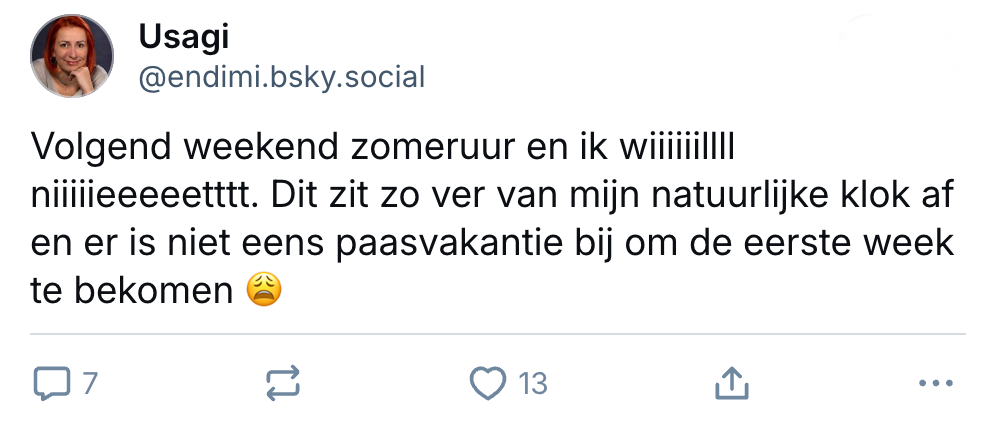The height and width of the screenshot is (433, 998).
Task: Open the three-dot more options menu
Action: pos(935,383)
